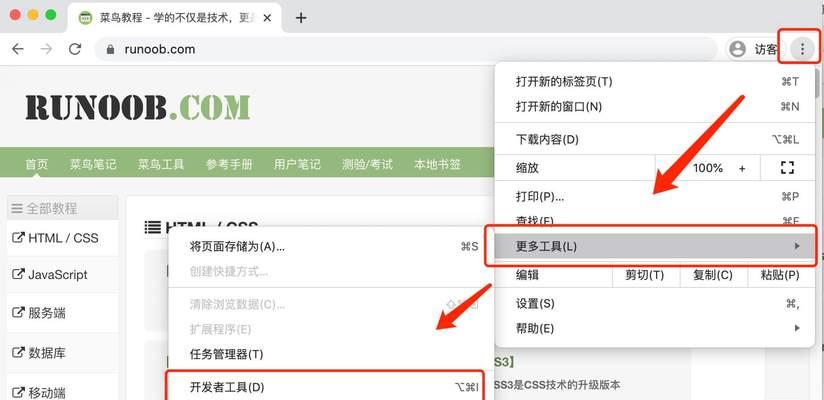The height and width of the screenshot is (400, 824).
Task: Click the macOS yellow minimize window button
Action: coord(33,15)
